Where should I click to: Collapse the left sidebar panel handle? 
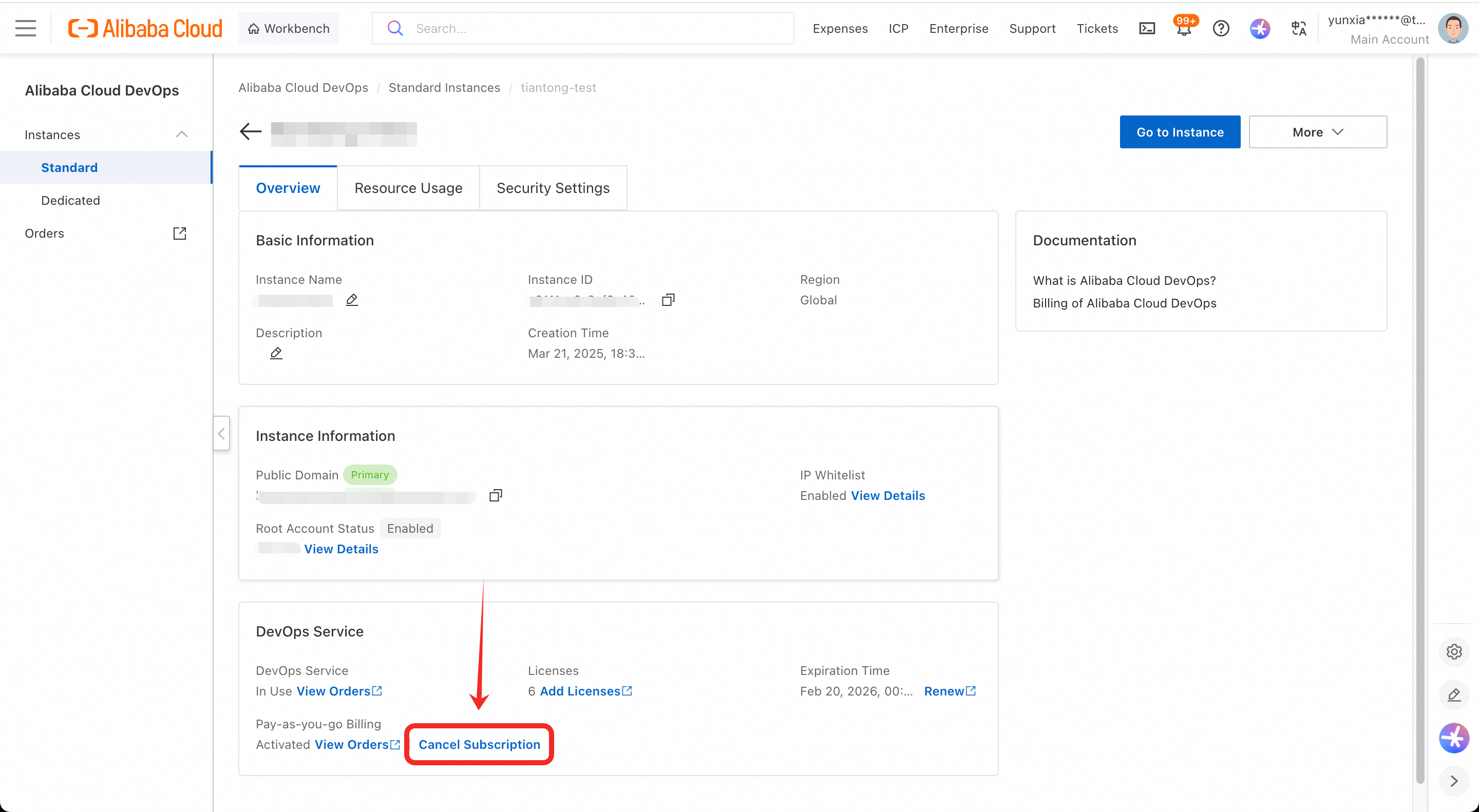coord(222,433)
